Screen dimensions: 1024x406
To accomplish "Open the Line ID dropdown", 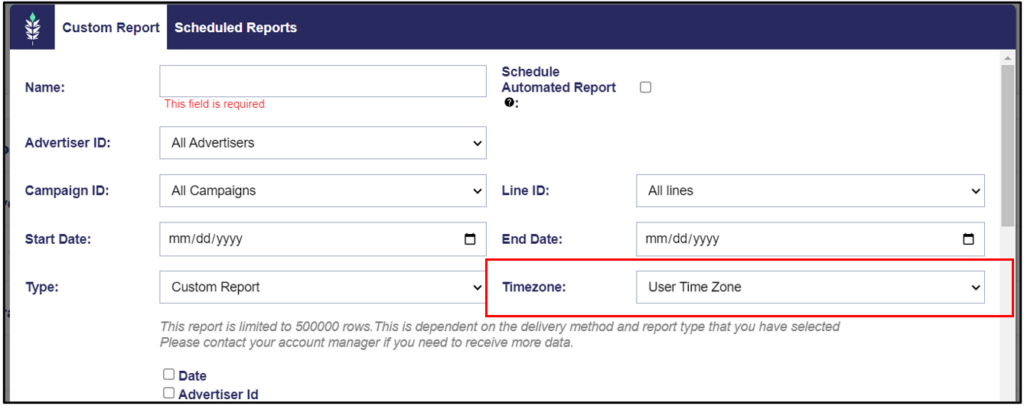I will [x=810, y=191].
